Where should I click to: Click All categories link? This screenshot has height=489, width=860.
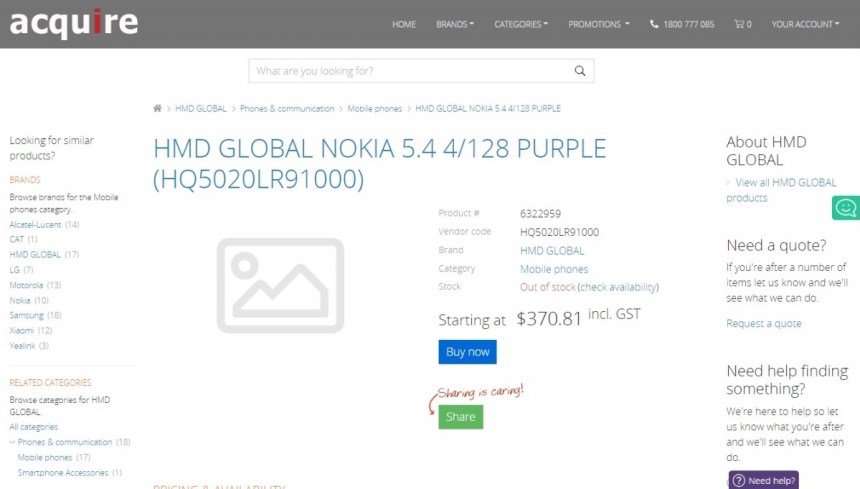33,427
